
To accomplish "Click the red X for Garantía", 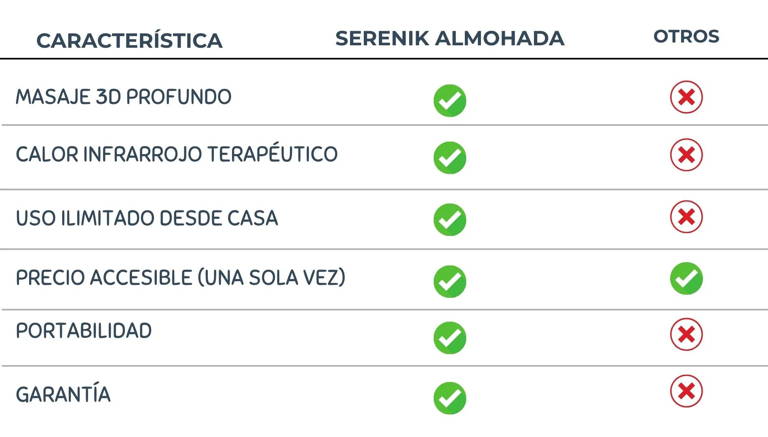I will [x=686, y=391].
